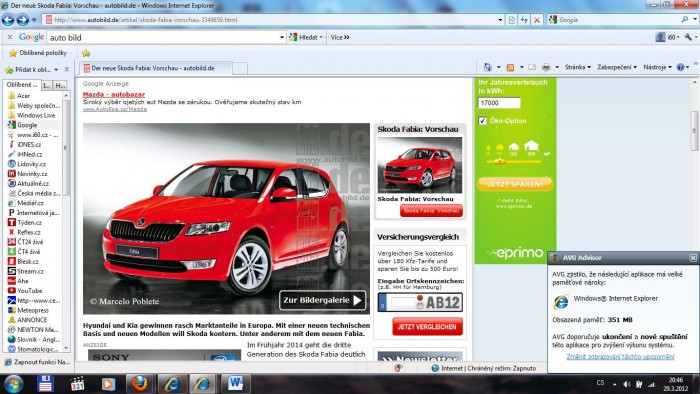Click the volume icon in system tray
Image resolution: width=700 pixels, height=394 pixels.
[627, 384]
